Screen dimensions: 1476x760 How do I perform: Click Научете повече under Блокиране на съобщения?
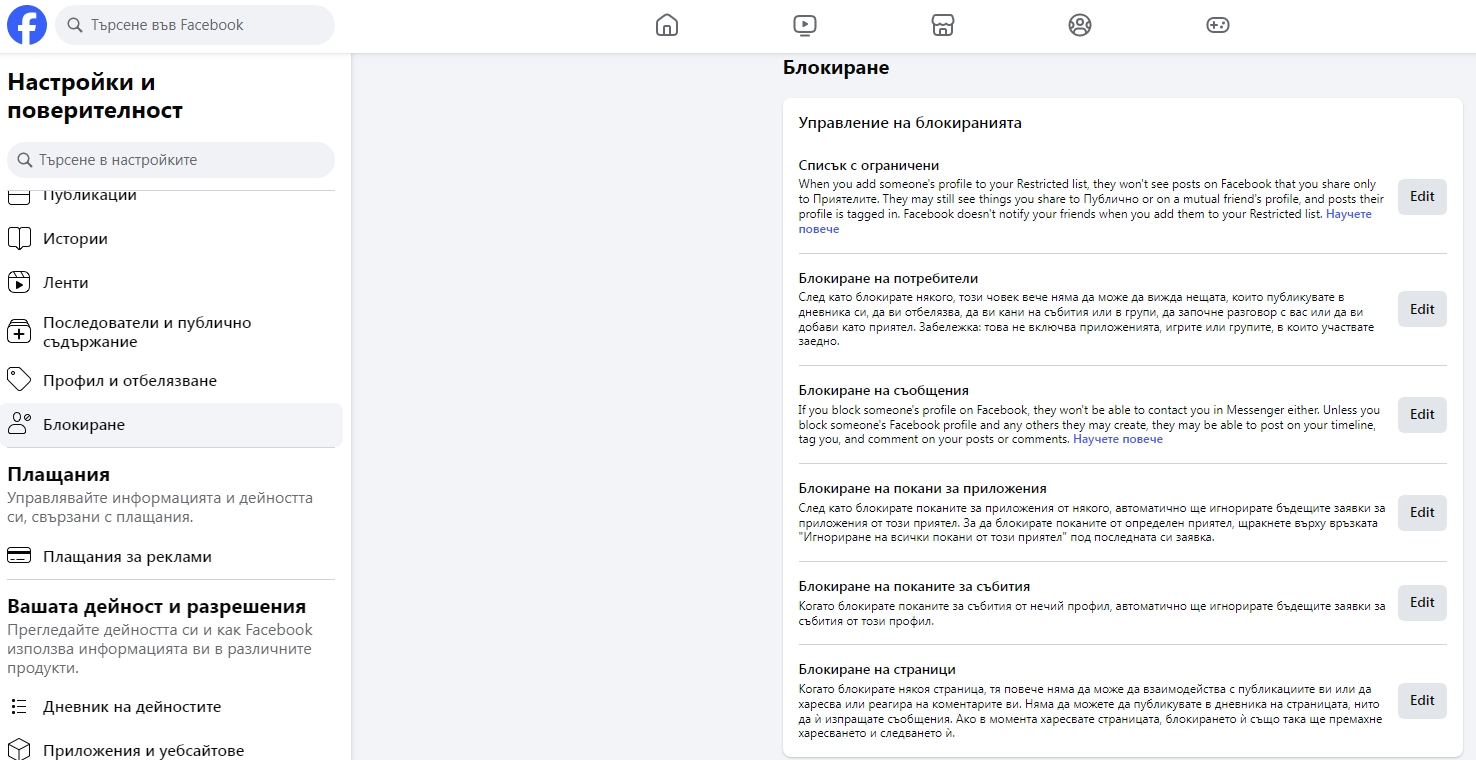[1117, 439]
